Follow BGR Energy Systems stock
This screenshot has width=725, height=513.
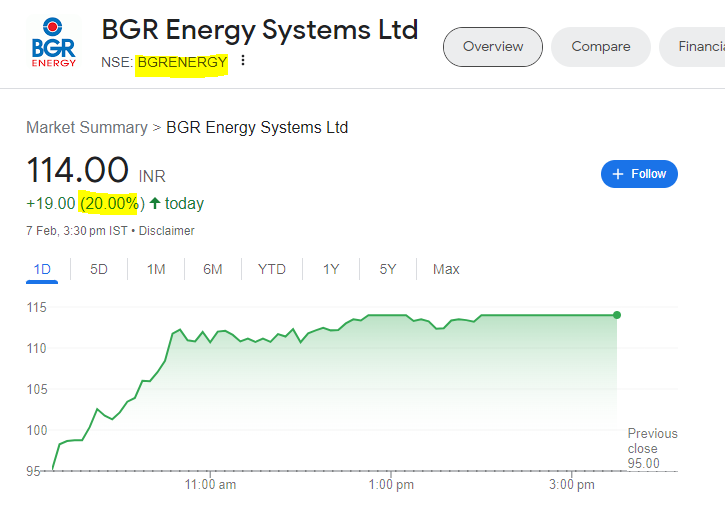coord(639,174)
